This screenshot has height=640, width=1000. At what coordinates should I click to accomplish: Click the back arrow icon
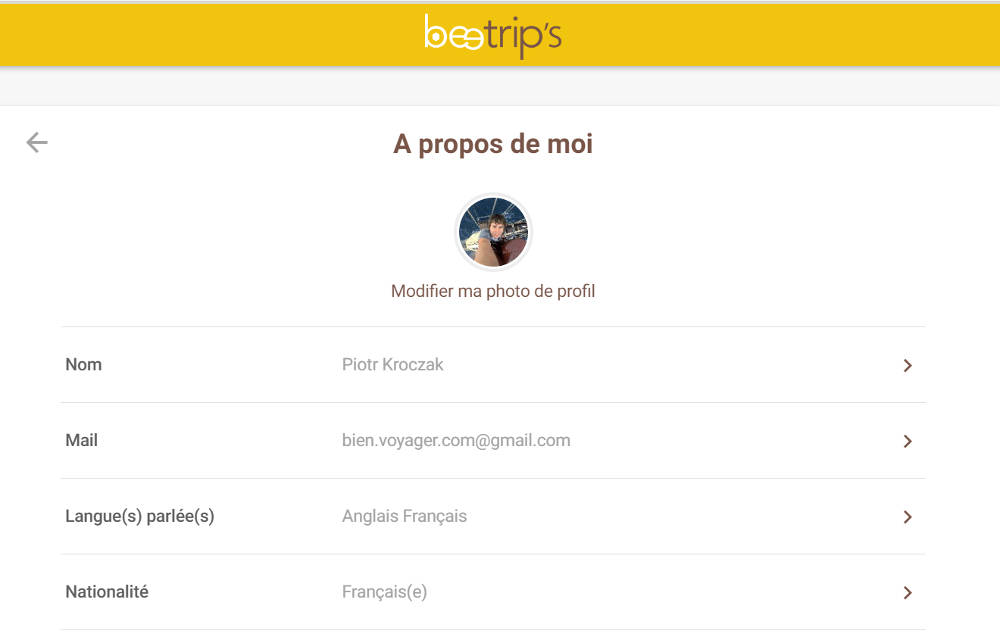37,143
